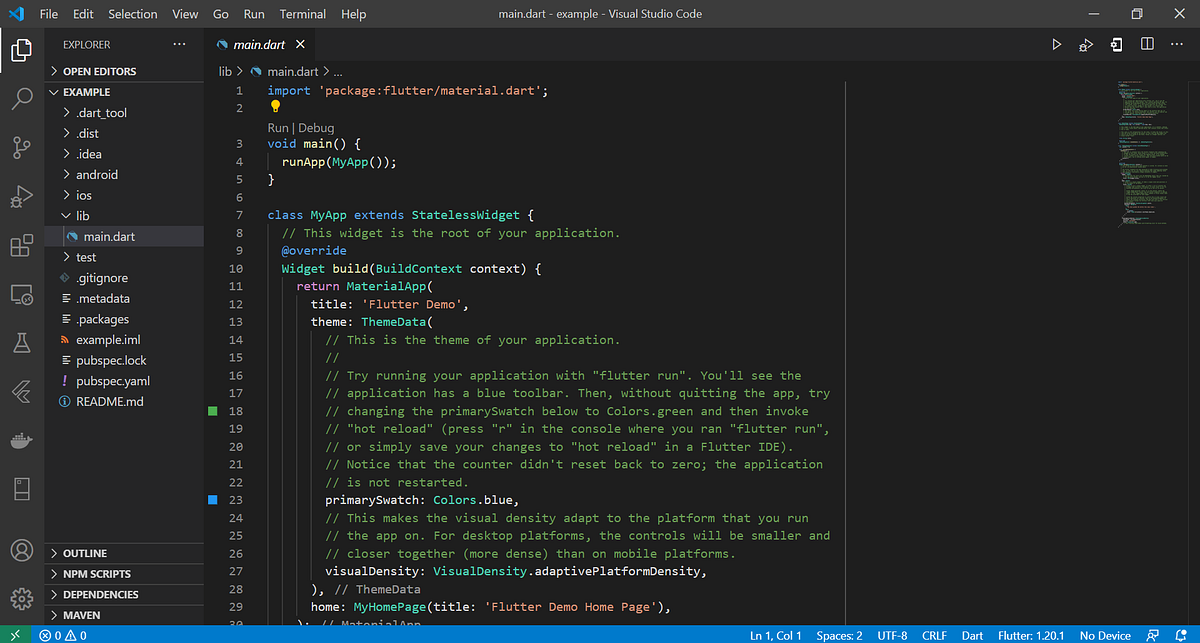Click the blue color decorator on line 23
1200x643 pixels.
[212, 500]
